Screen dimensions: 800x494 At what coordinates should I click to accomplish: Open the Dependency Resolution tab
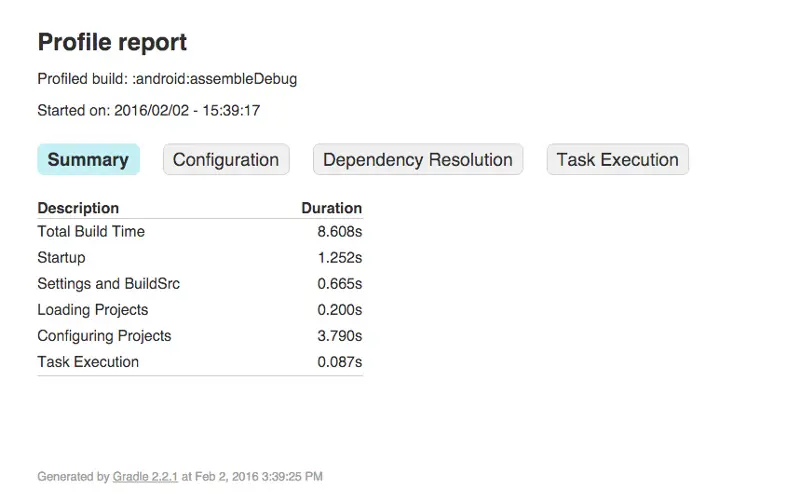(417, 160)
